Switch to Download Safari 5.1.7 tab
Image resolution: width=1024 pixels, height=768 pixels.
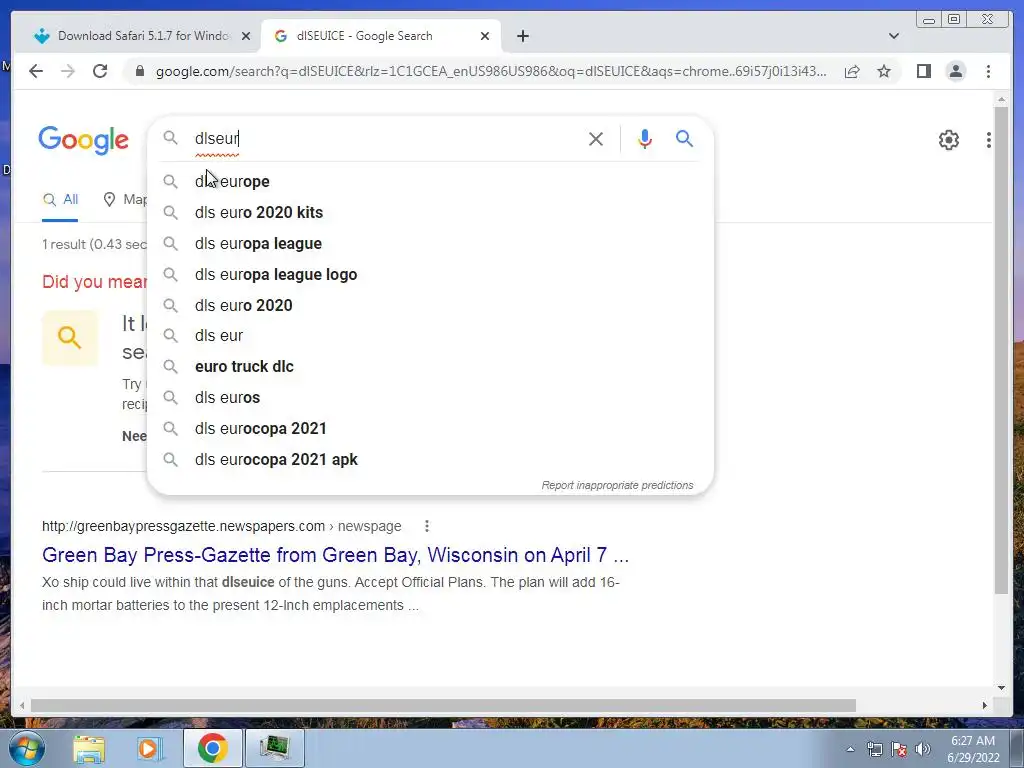click(x=135, y=36)
